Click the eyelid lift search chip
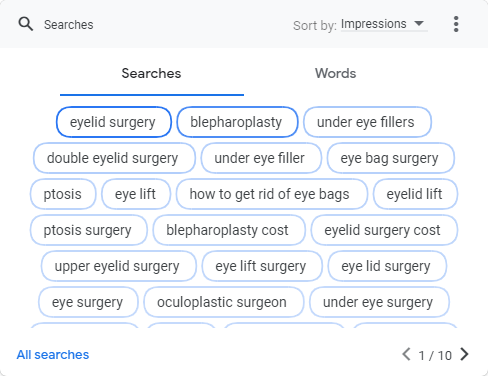 415,194
